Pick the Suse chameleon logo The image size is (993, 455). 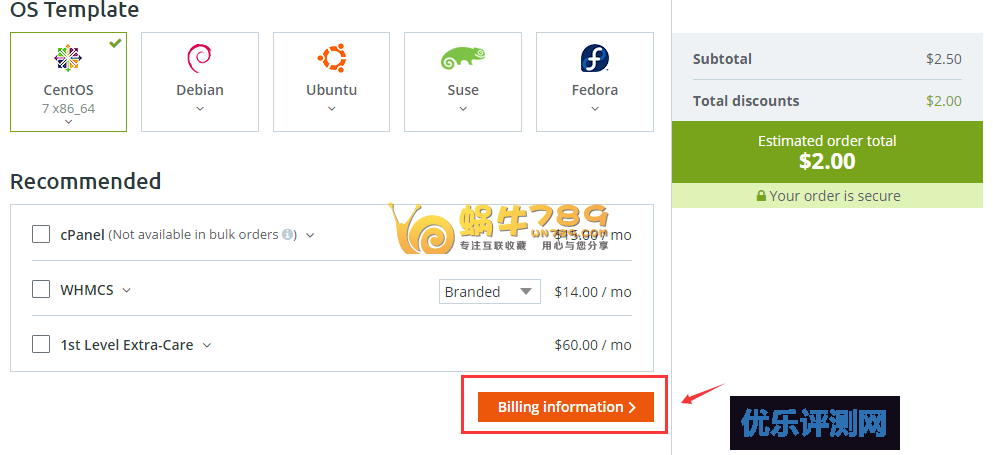[462, 58]
